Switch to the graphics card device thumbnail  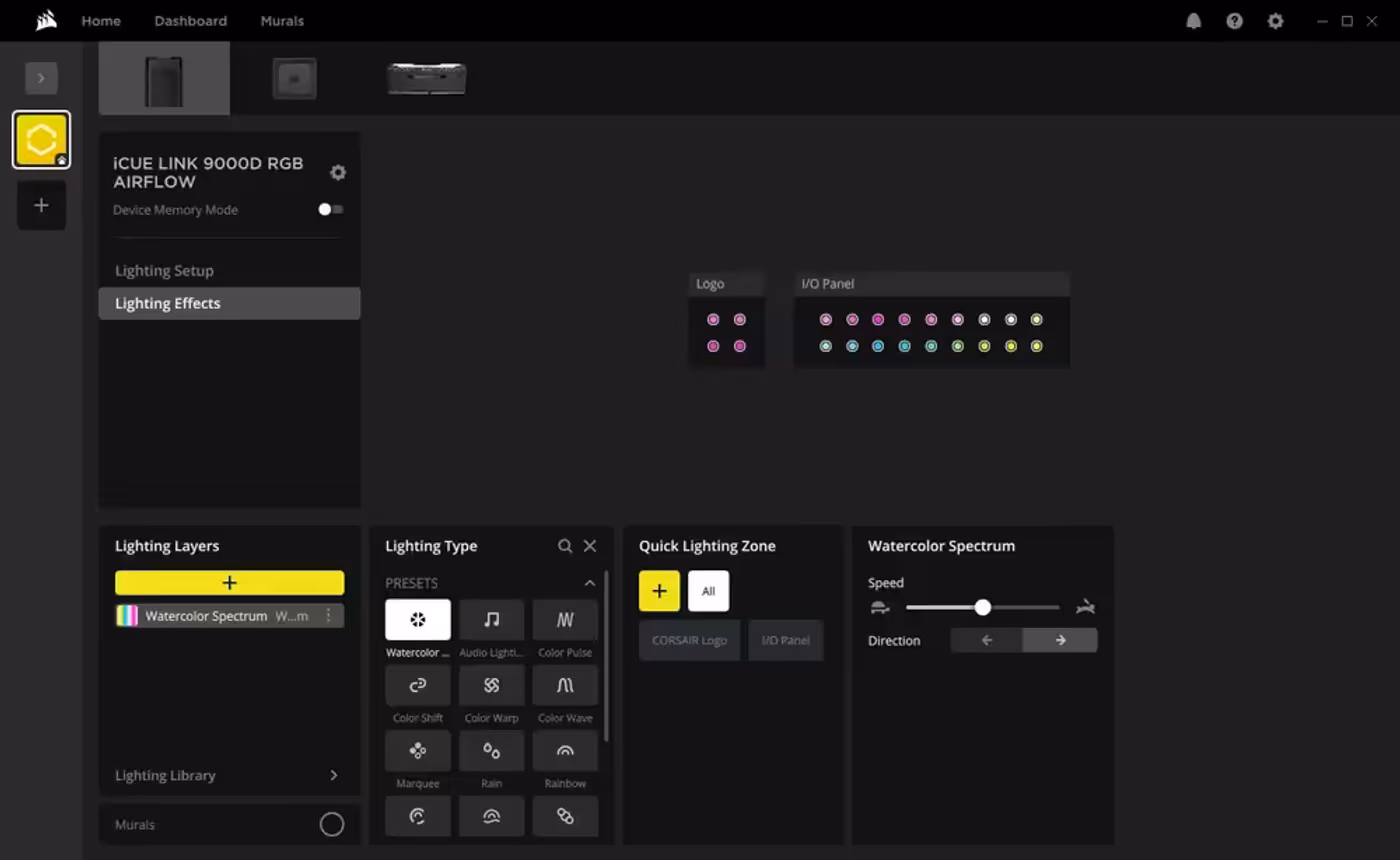click(x=427, y=78)
